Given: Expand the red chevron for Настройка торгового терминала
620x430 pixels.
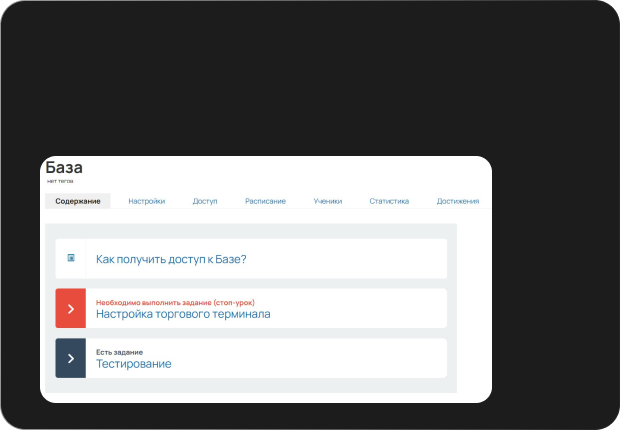Looking at the screenshot, I should (x=70, y=308).
